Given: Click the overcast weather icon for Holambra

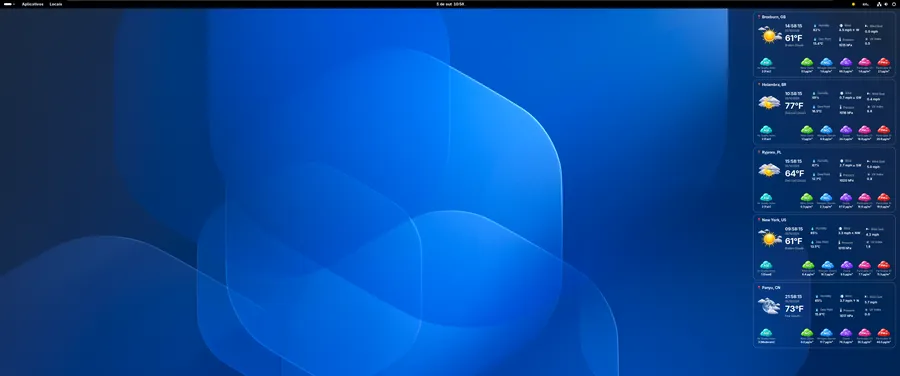Looking at the screenshot, I should click(x=770, y=103).
